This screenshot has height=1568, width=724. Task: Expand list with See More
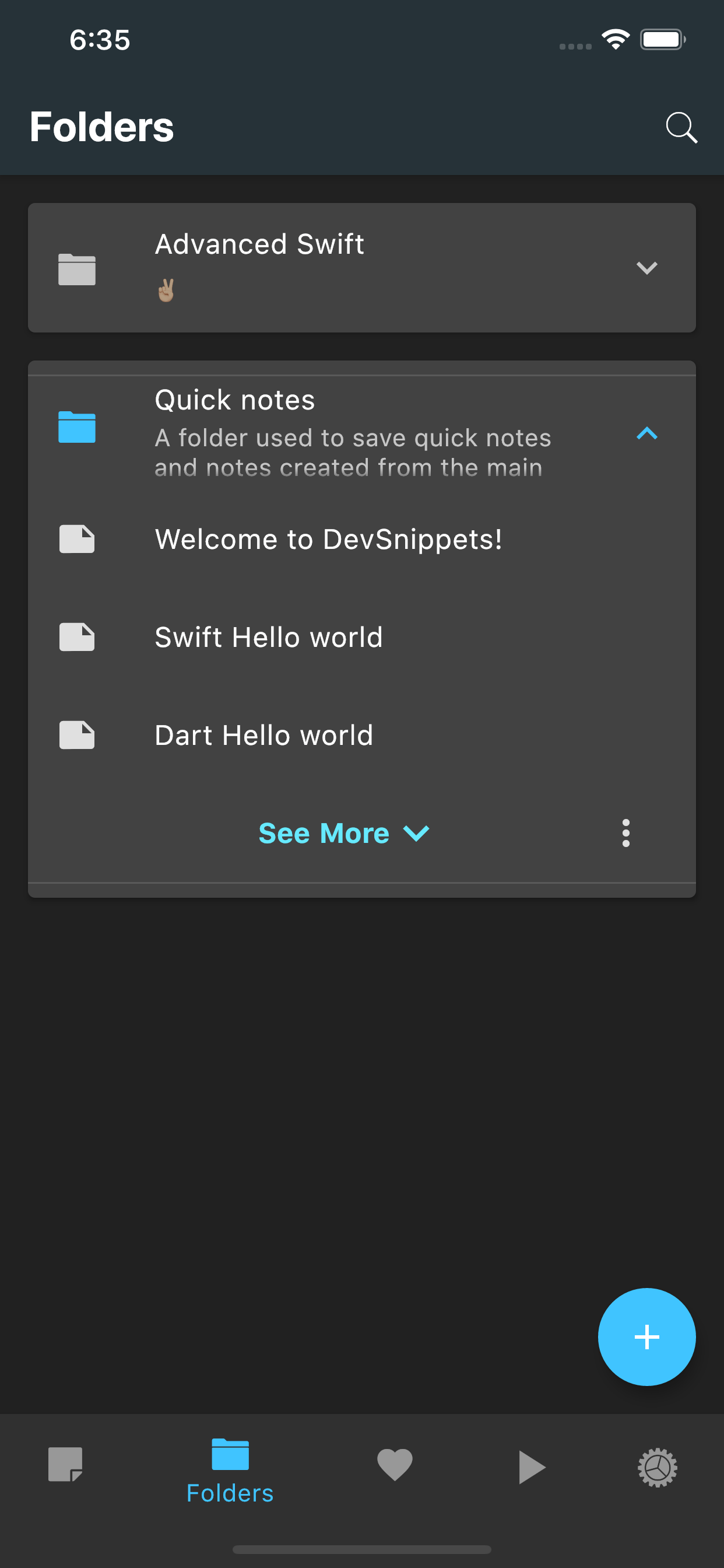(345, 832)
